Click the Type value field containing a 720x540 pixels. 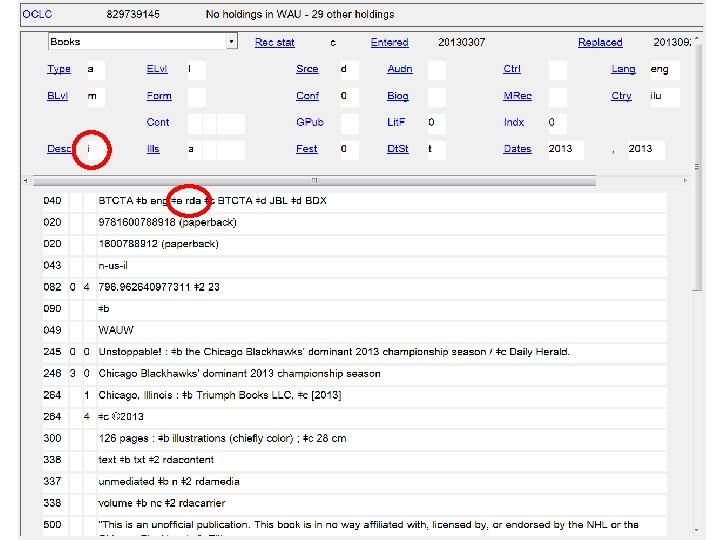(x=96, y=70)
